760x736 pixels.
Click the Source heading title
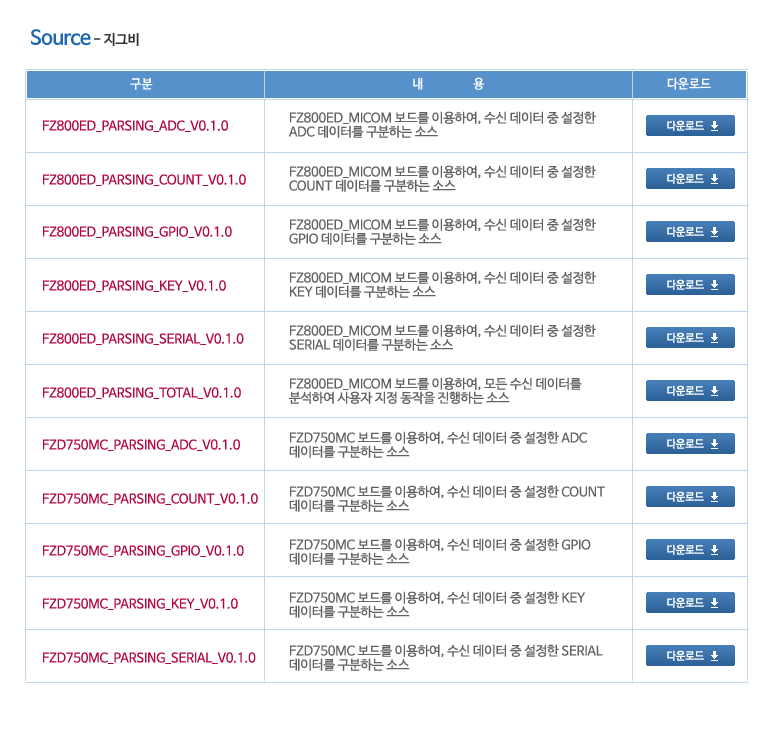pos(60,38)
